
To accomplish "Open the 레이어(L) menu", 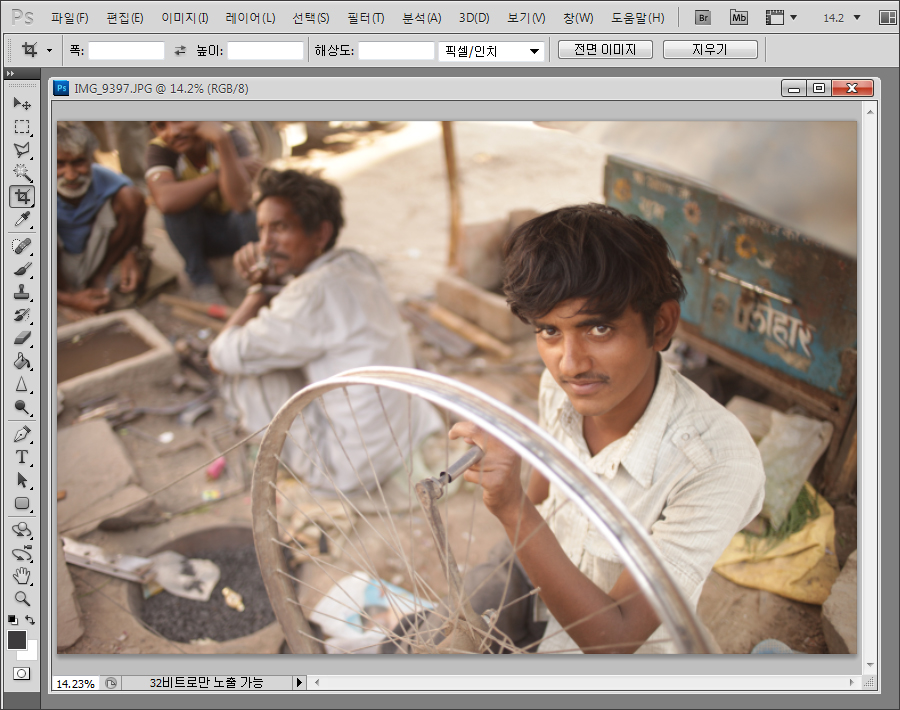I will [x=250, y=18].
